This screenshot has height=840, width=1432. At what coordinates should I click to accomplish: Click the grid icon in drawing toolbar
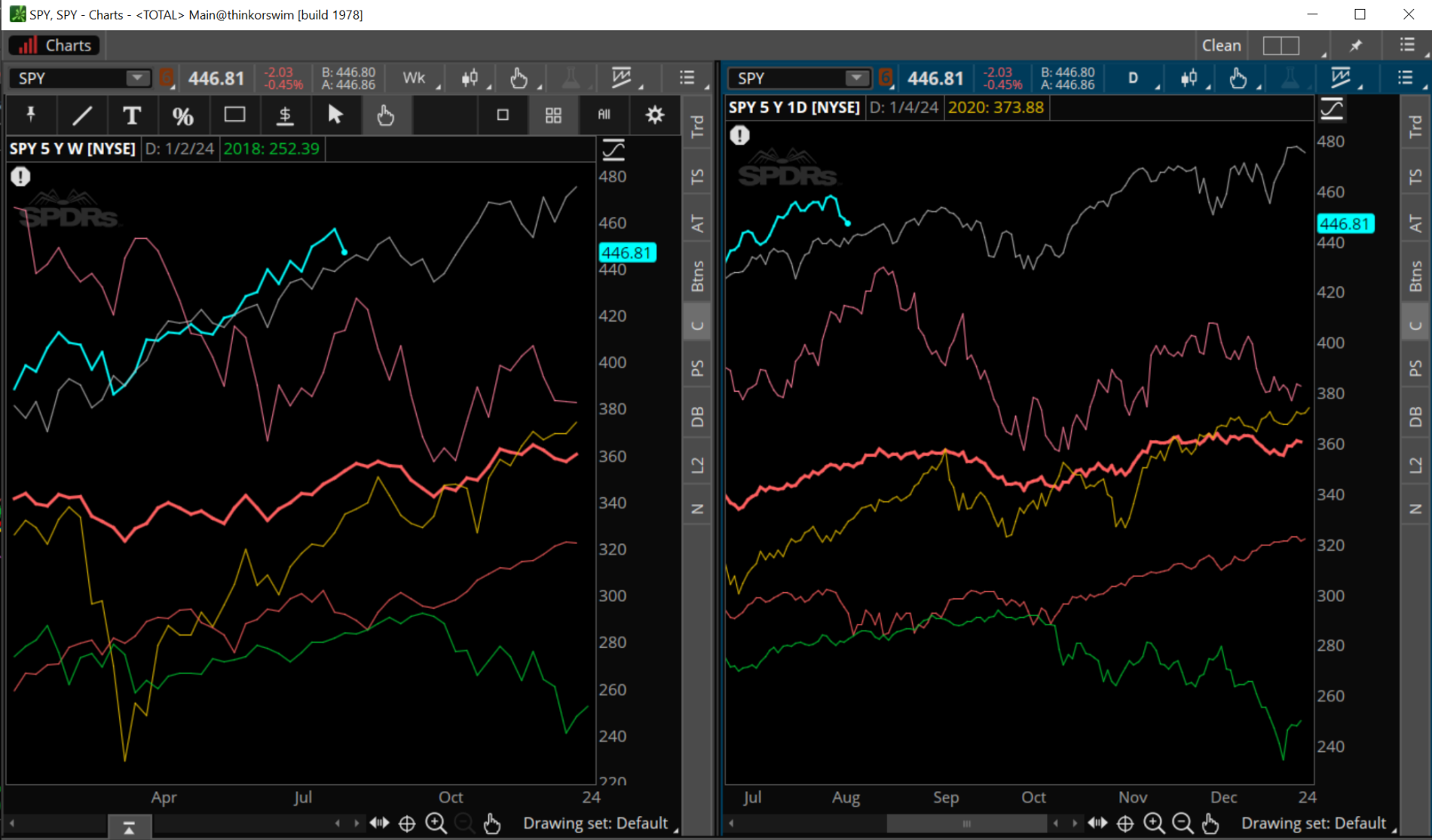pyautogui.click(x=553, y=115)
